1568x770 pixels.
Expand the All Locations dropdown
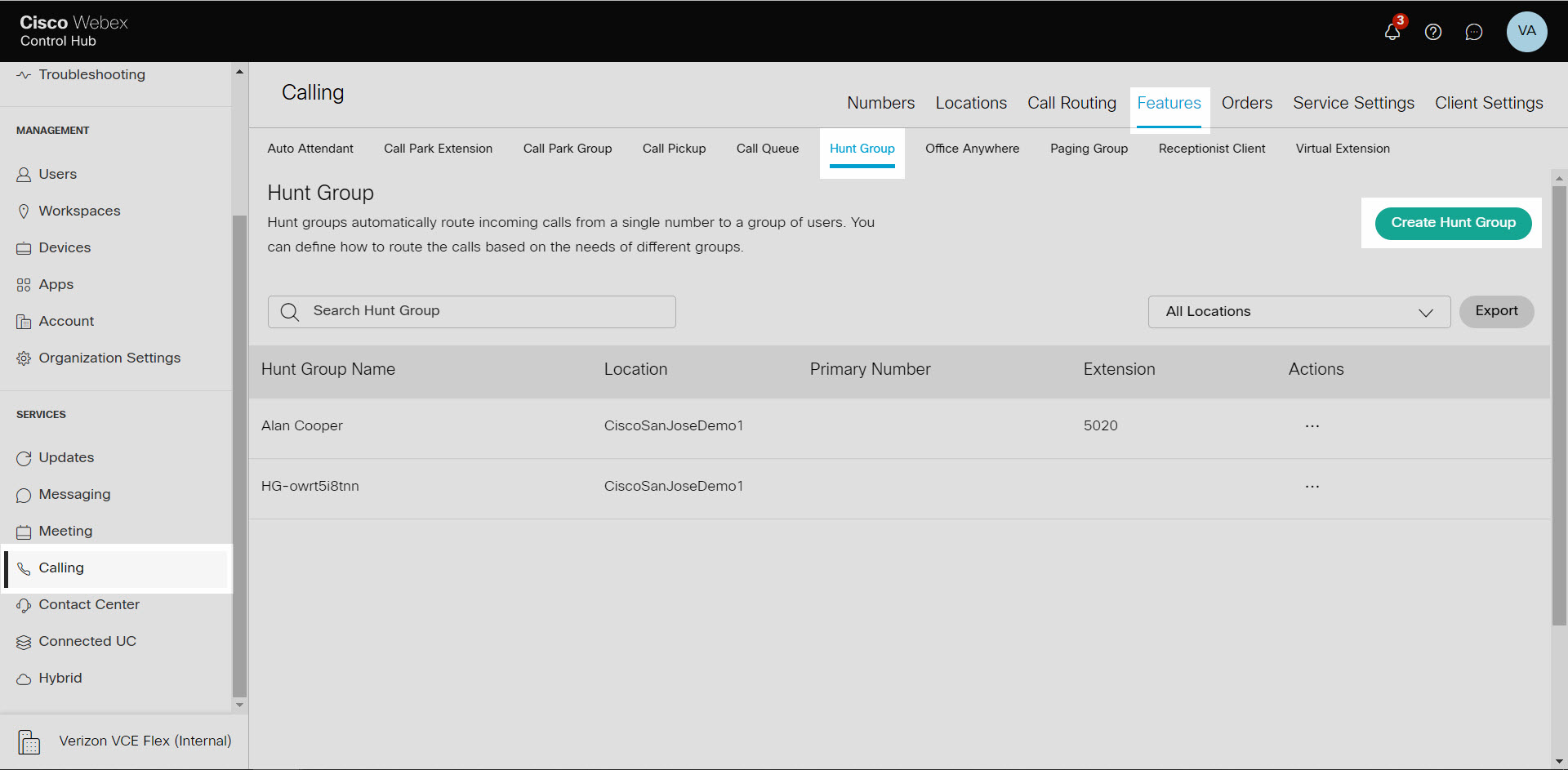(1298, 311)
